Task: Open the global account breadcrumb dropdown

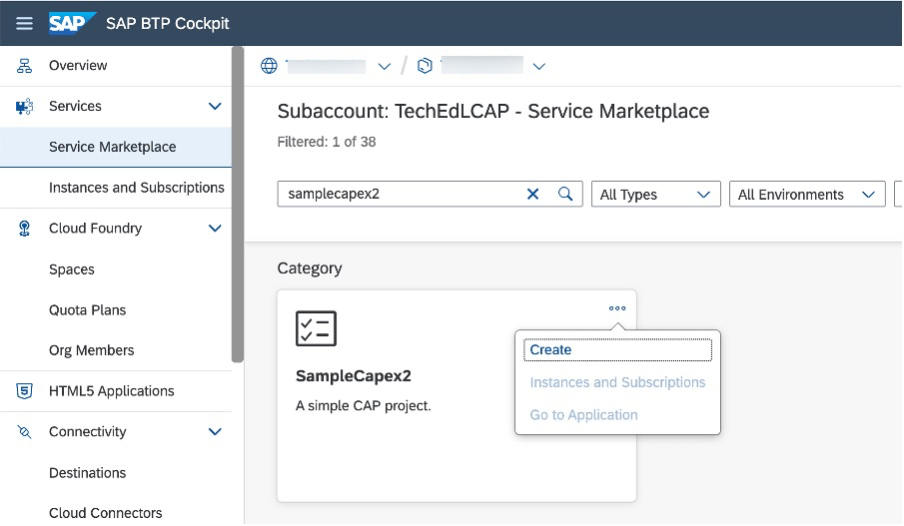Action: tap(385, 67)
